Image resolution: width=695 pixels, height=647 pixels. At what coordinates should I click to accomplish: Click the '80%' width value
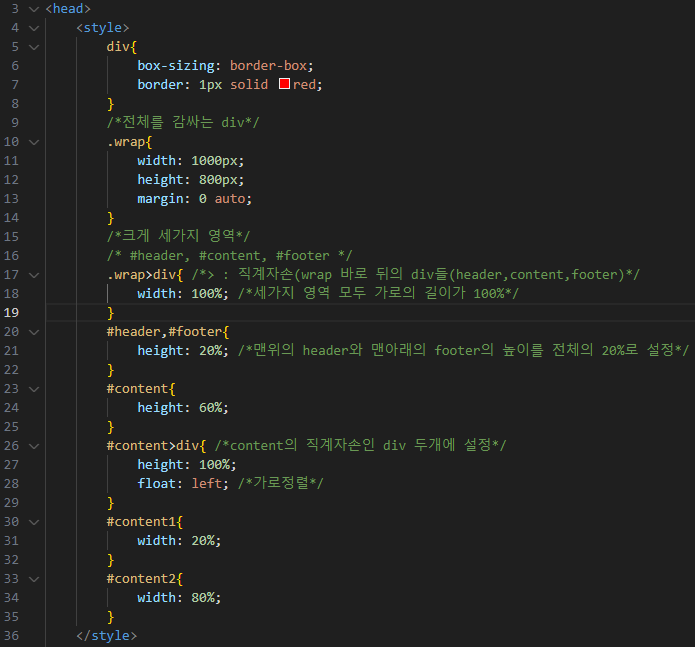coord(203,597)
